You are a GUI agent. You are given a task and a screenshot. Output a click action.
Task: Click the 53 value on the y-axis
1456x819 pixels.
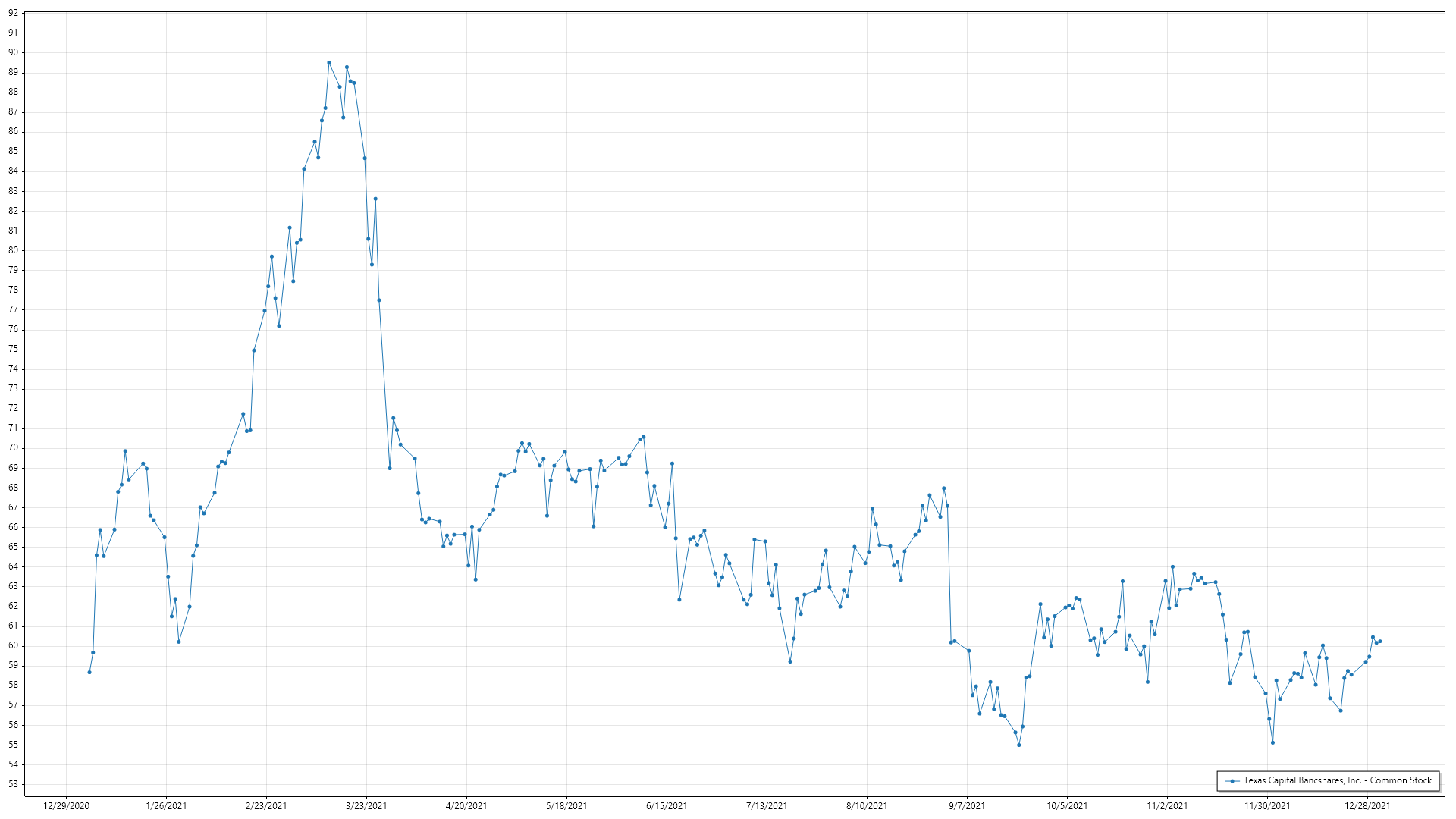coord(13,784)
